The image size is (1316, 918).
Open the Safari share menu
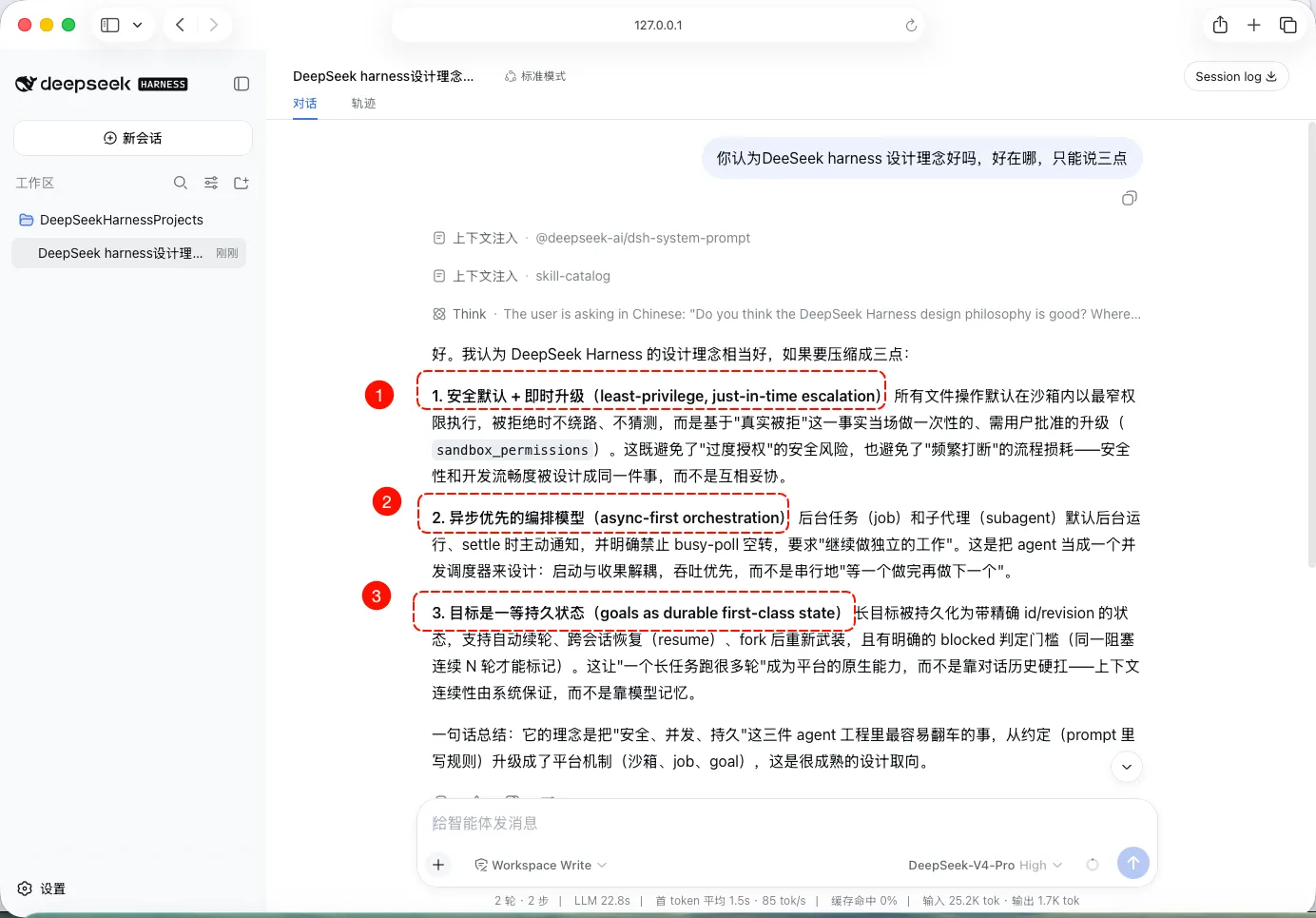pos(1220,25)
